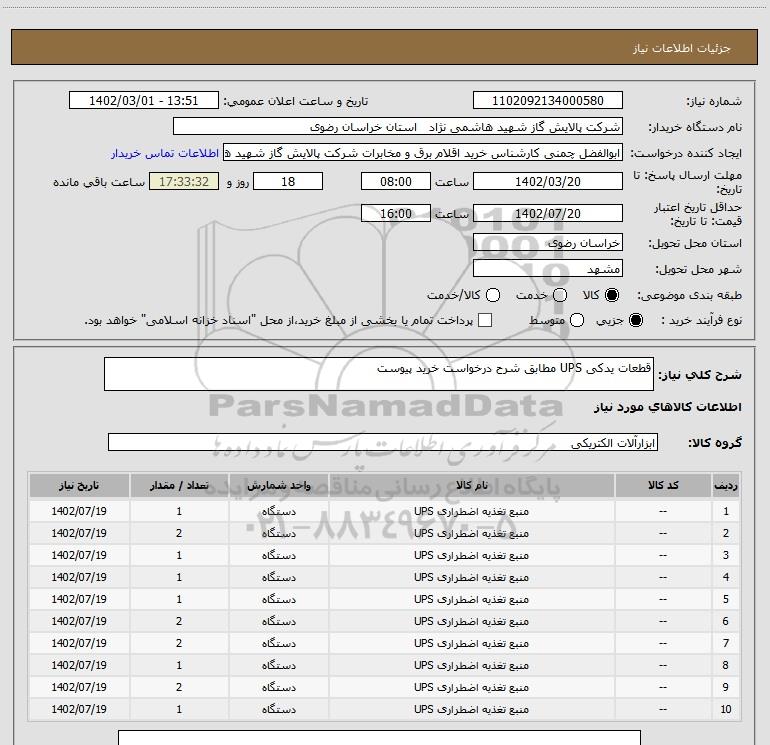Enable the treasury documents payment checkbox

[x=486, y=320]
